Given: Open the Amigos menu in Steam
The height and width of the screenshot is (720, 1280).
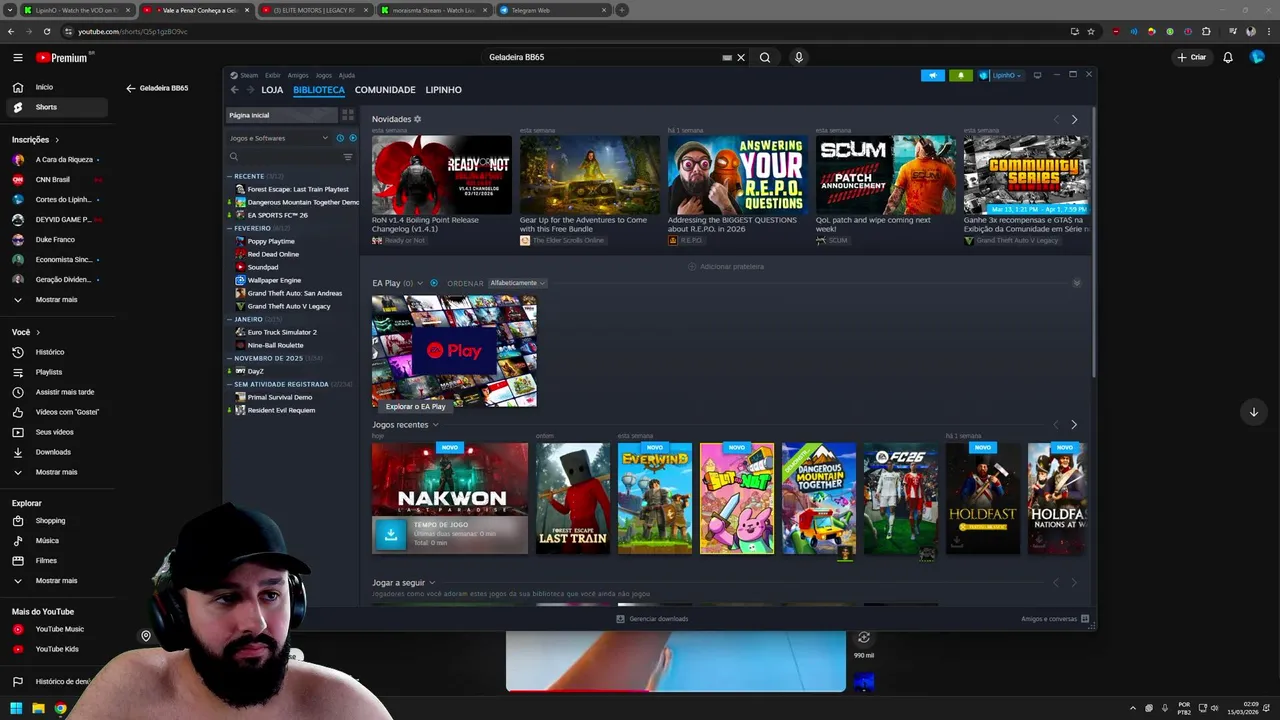Looking at the screenshot, I should coord(298,75).
